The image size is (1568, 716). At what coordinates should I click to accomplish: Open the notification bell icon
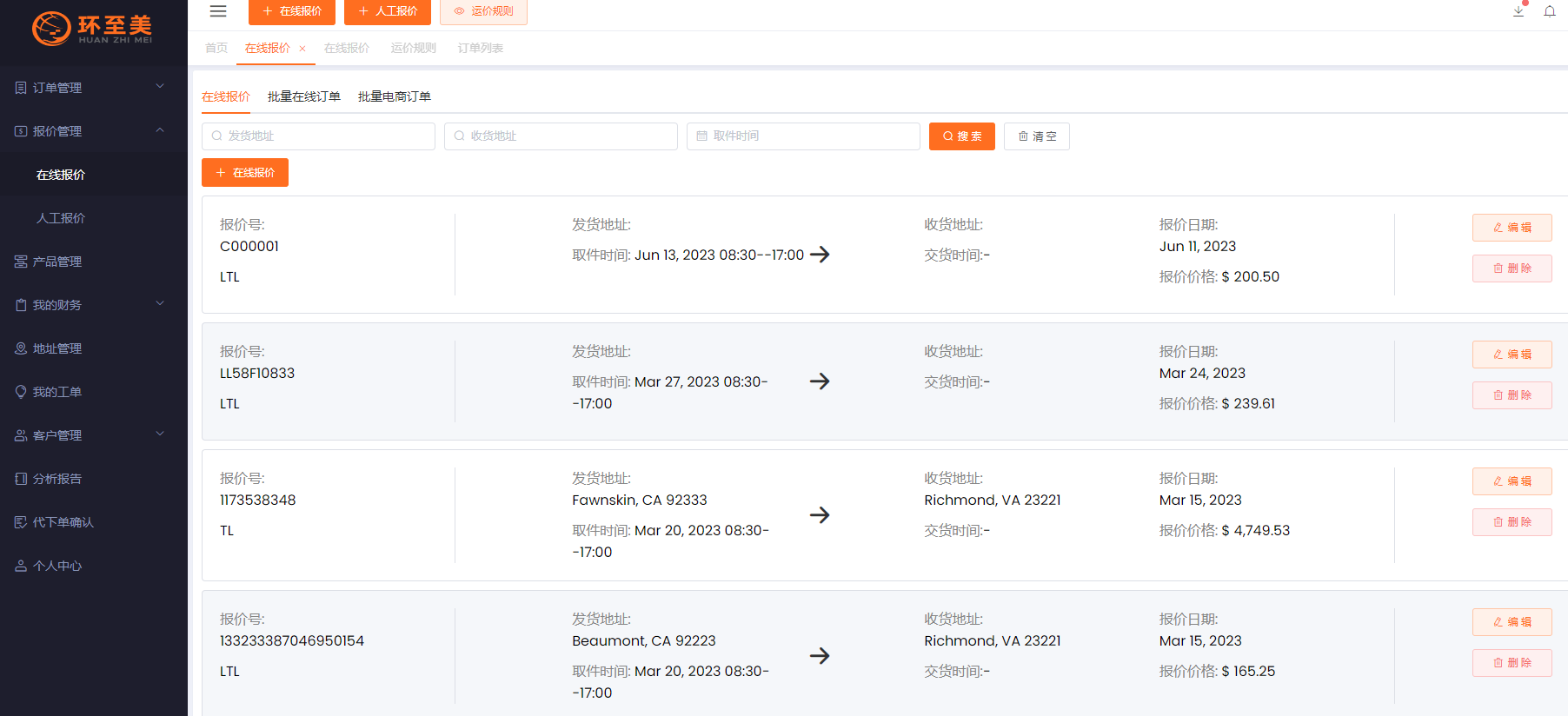point(1550,11)
